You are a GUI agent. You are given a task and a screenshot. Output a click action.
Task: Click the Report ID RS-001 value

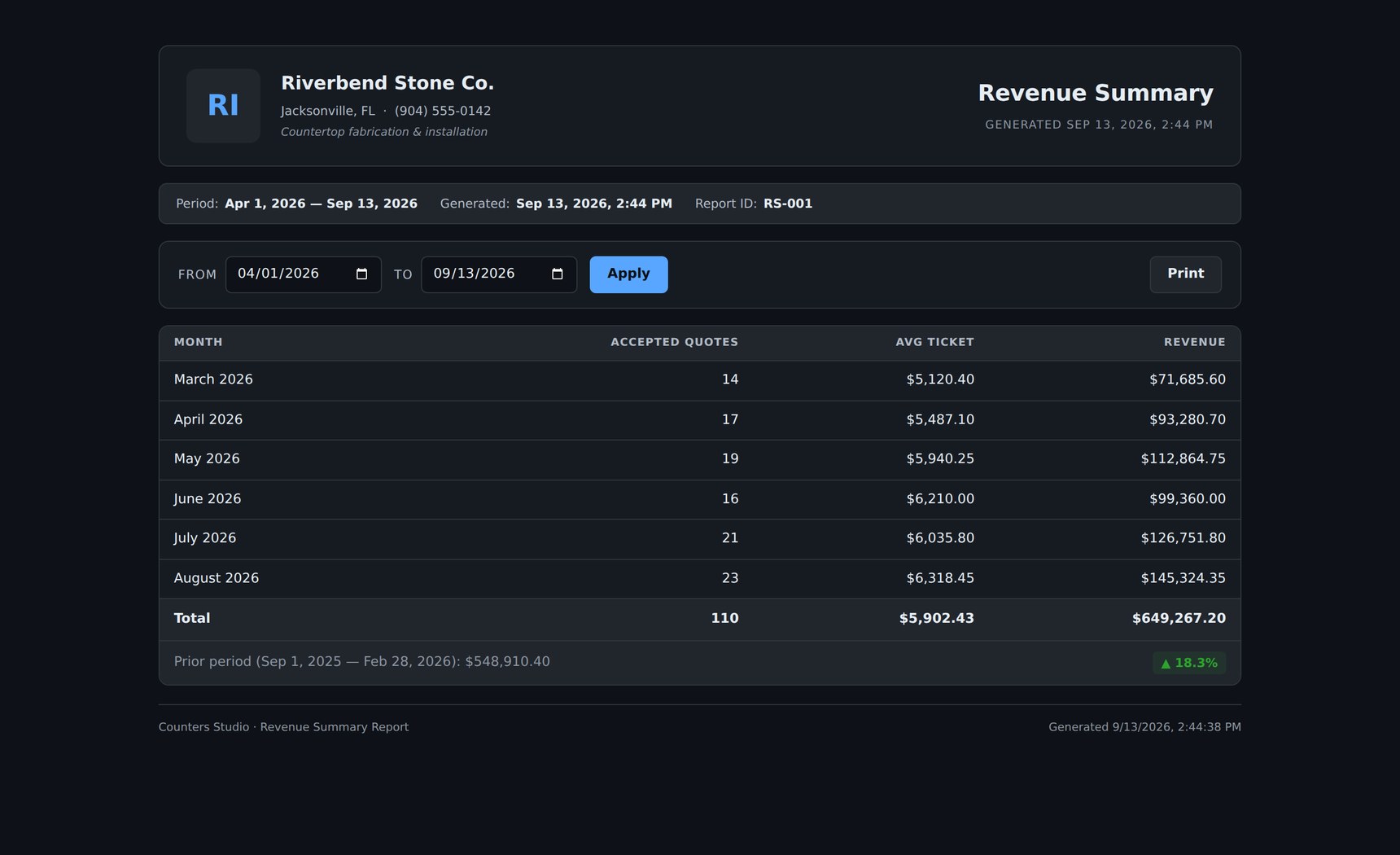(788, 204)
